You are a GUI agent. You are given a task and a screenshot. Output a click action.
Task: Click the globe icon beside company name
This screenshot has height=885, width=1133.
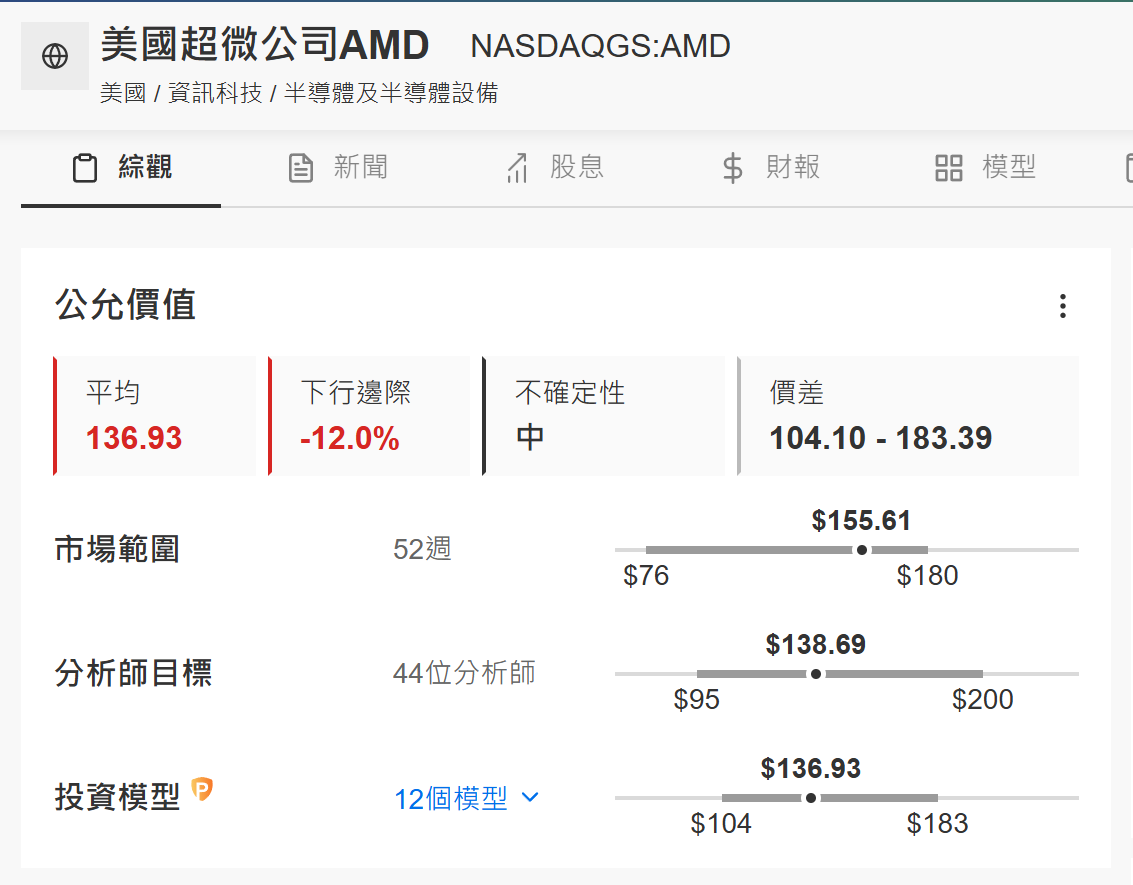[x=55, y=56]
